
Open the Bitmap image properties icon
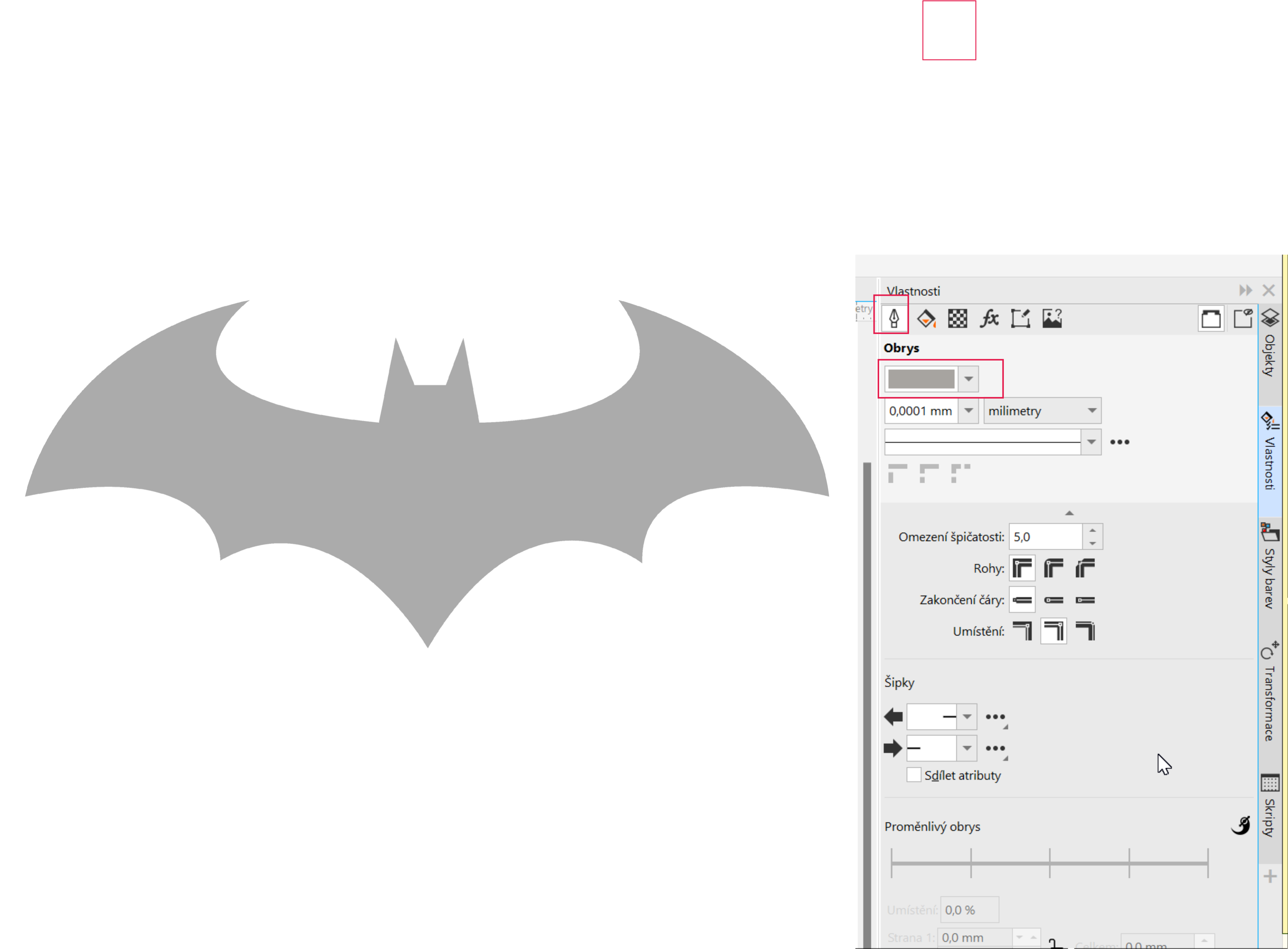(1052, 318)
